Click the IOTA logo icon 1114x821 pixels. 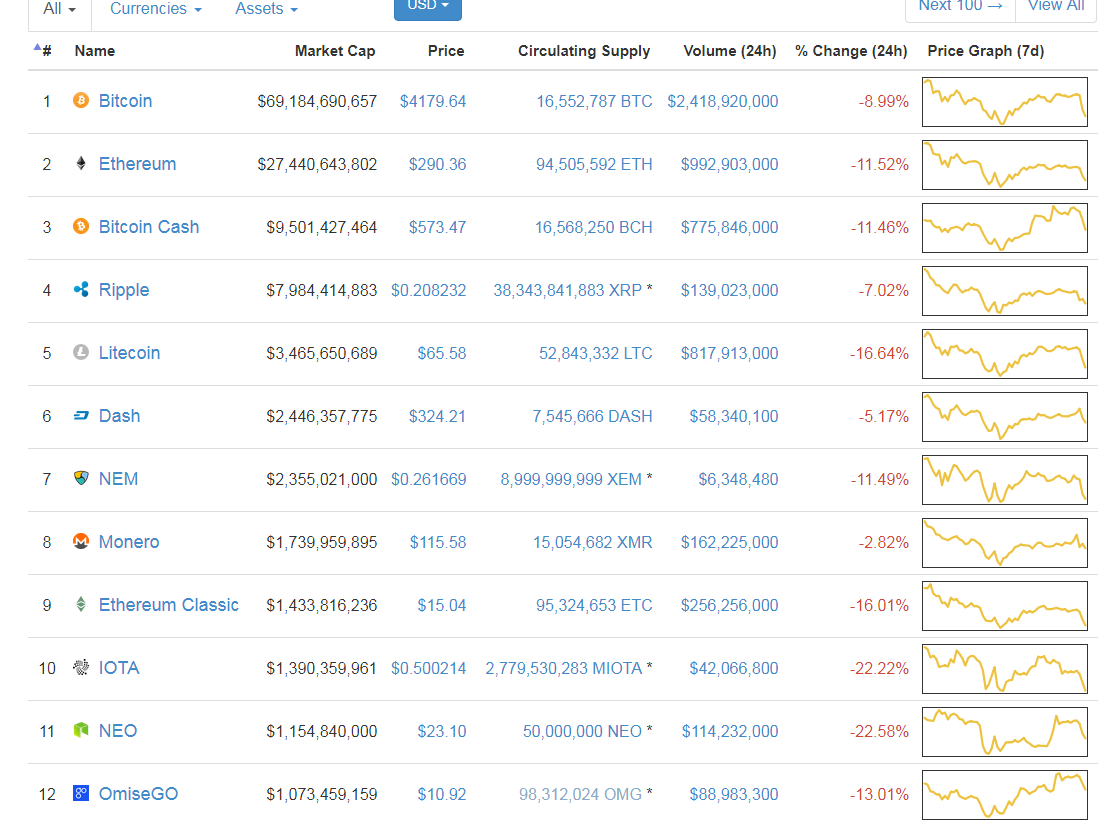click(x=81, y=667)
